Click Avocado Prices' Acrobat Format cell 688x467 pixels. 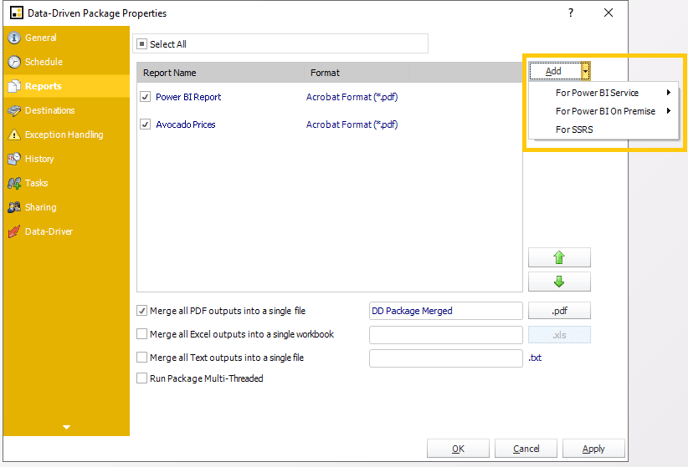[x=352, y=125]
